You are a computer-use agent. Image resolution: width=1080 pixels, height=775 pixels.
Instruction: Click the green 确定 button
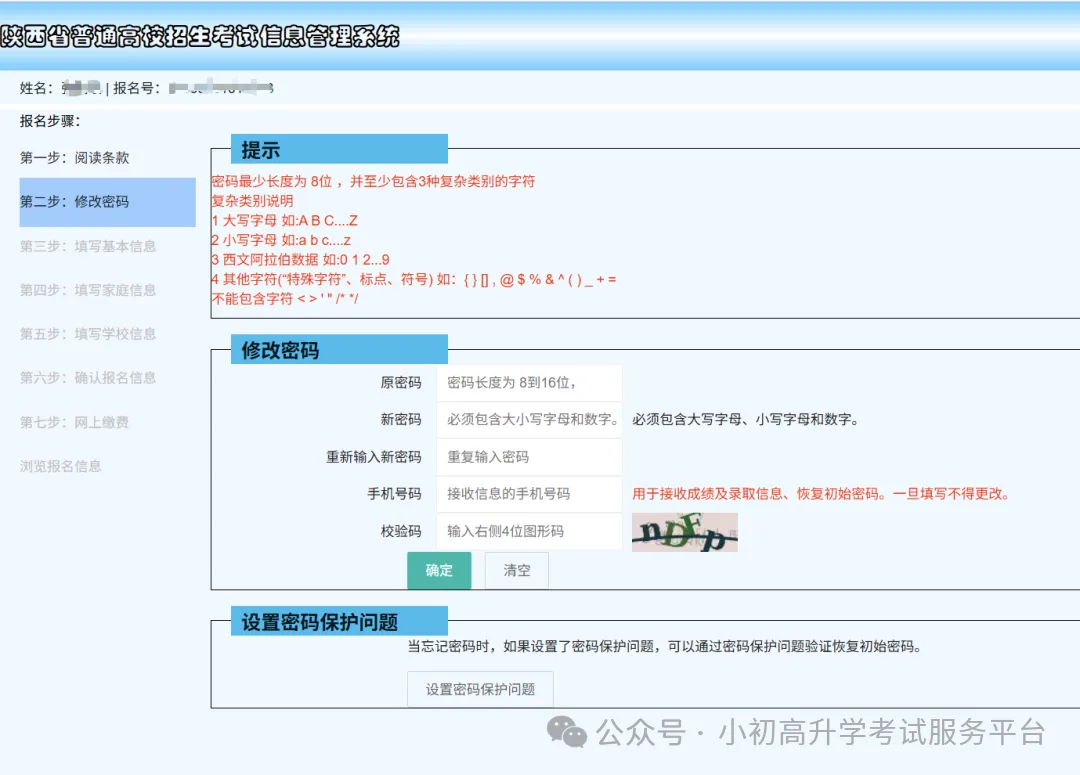[x=439, y=570]
